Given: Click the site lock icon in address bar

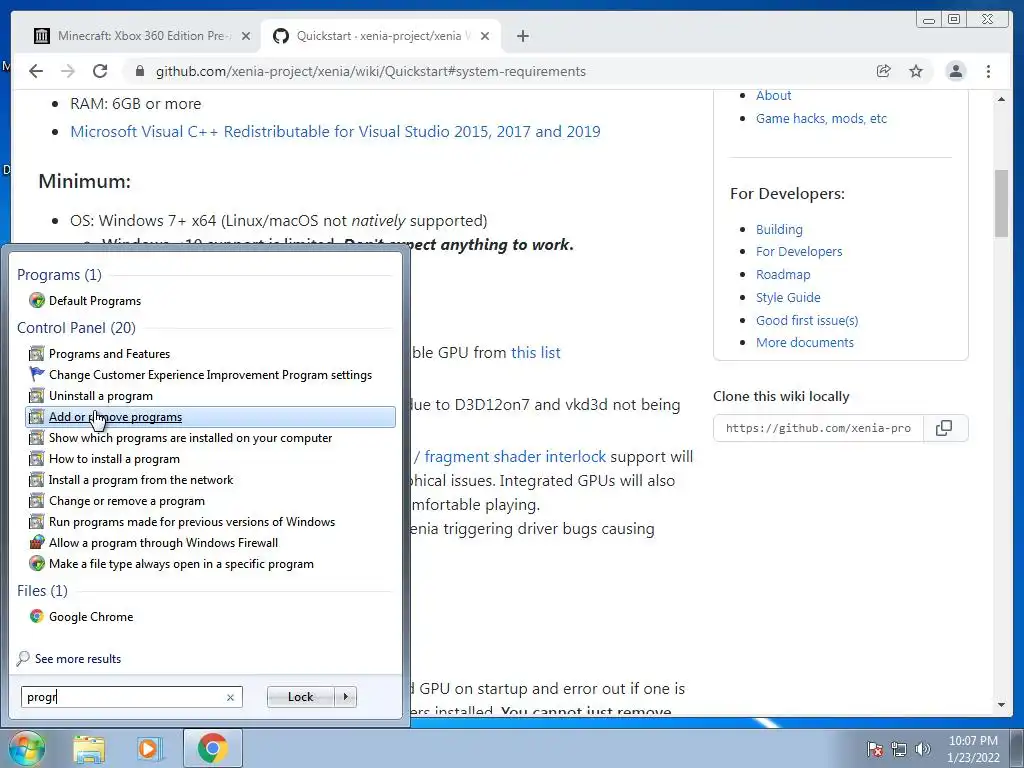Looking at the screenshot, I should click(x=139, y=71).
